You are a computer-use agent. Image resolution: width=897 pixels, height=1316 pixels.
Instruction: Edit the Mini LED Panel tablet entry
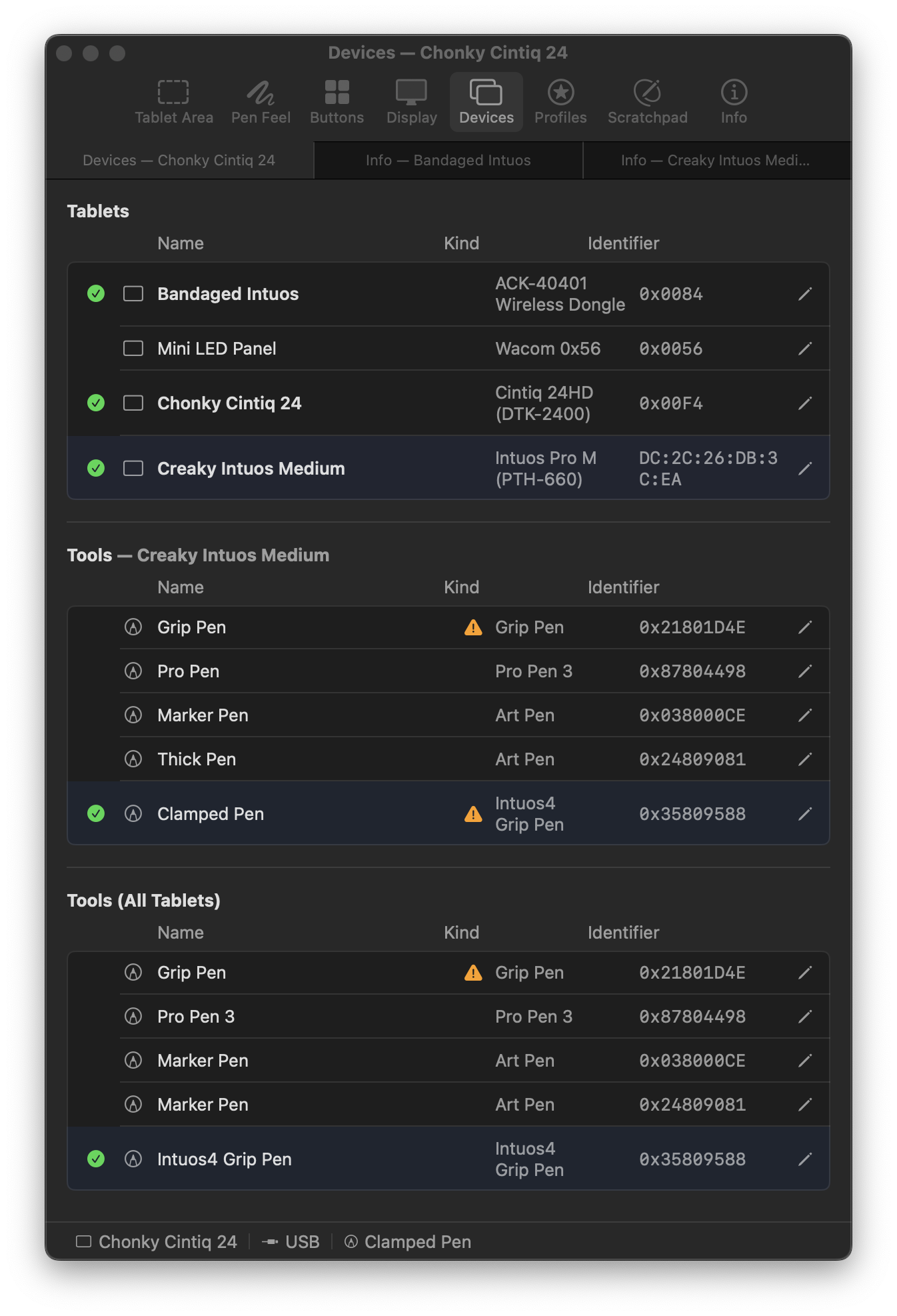(x=805, y=349)
